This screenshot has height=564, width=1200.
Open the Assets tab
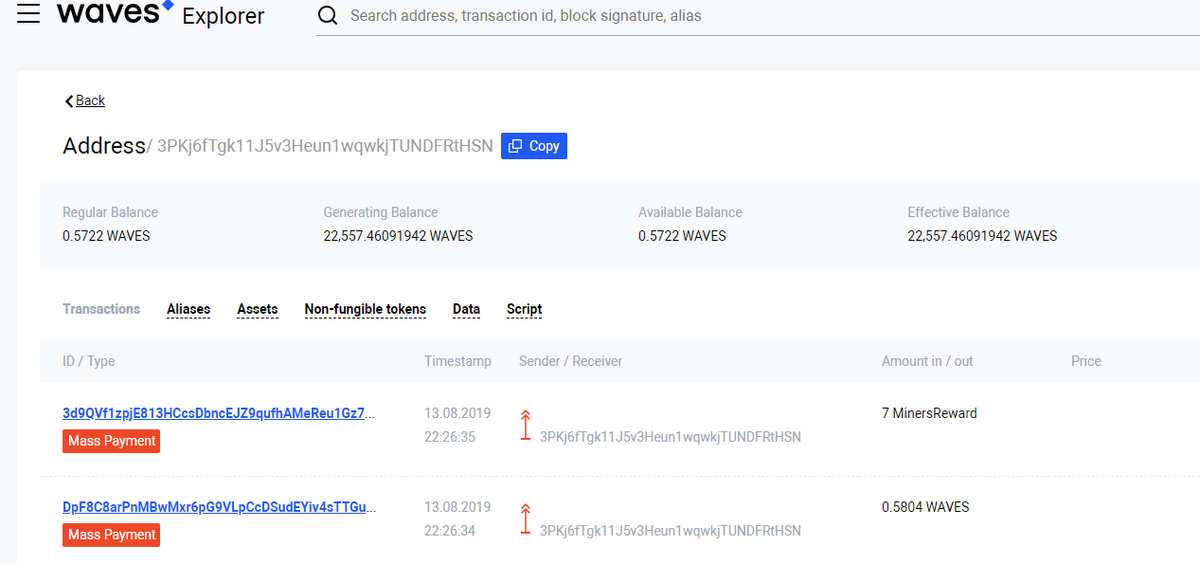click(x=257, y=309)
